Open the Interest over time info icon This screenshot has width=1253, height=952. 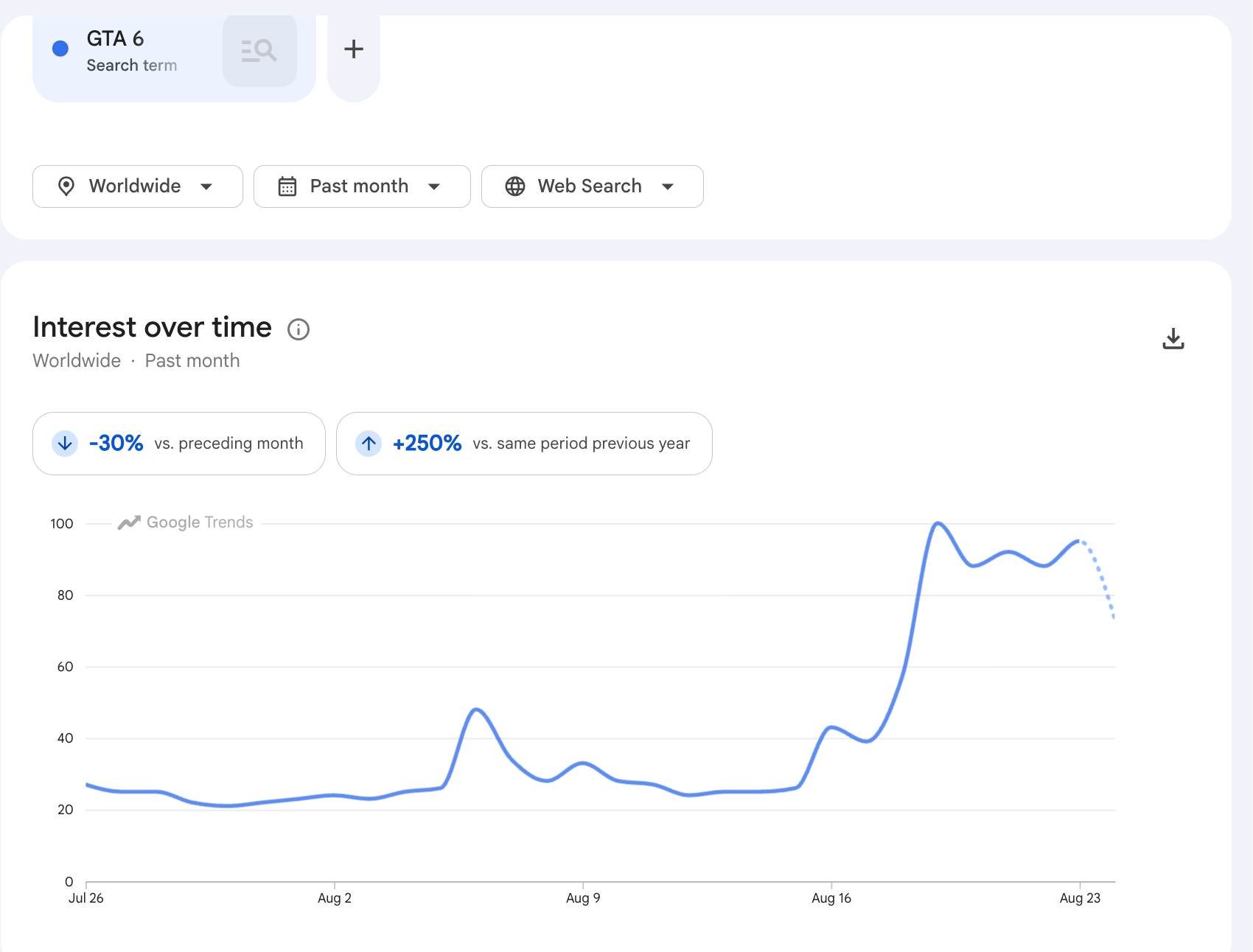[x=299, y=329]
